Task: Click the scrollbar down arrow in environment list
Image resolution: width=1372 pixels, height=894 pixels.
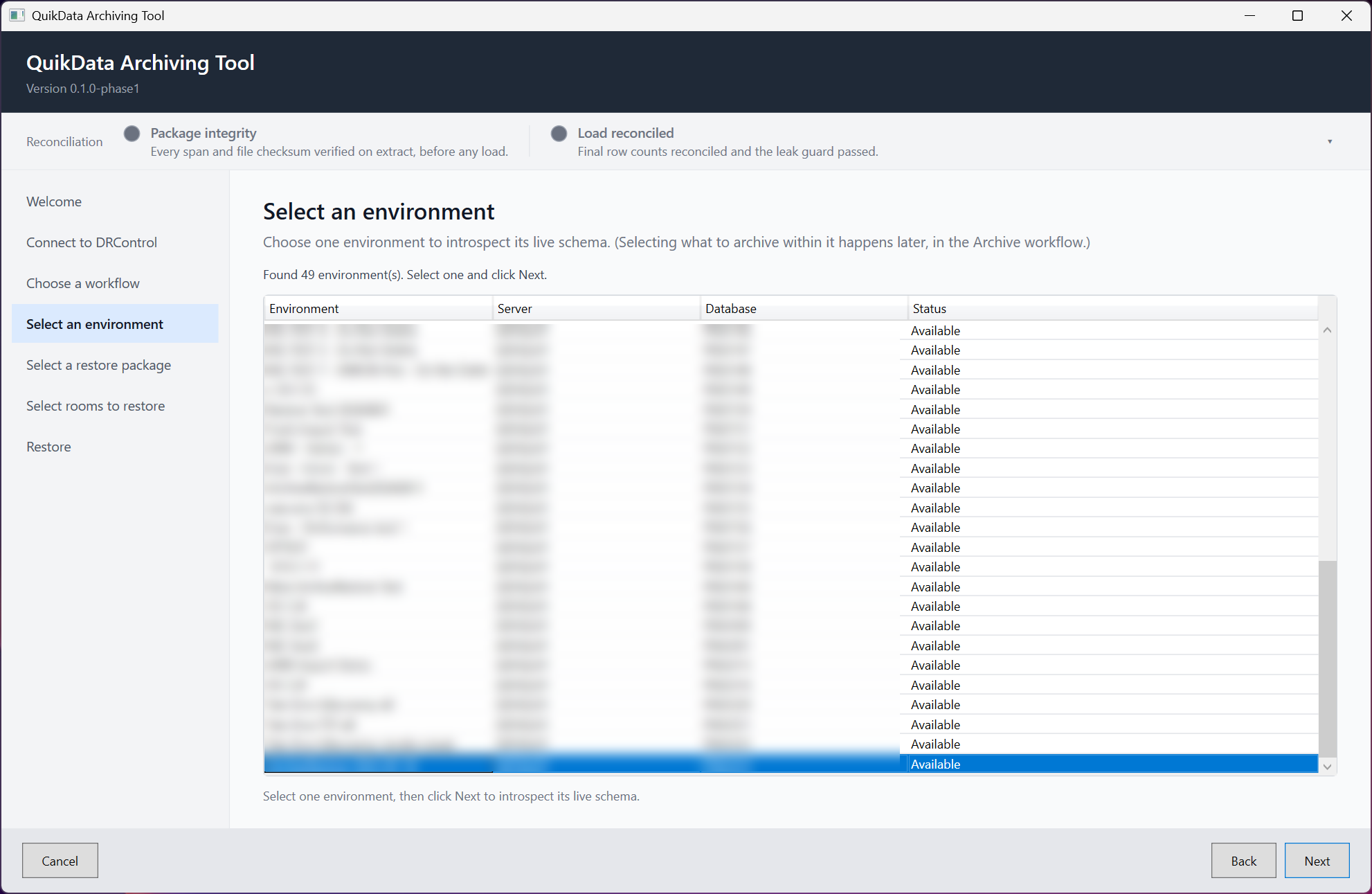Action: tap(1327, 766)
